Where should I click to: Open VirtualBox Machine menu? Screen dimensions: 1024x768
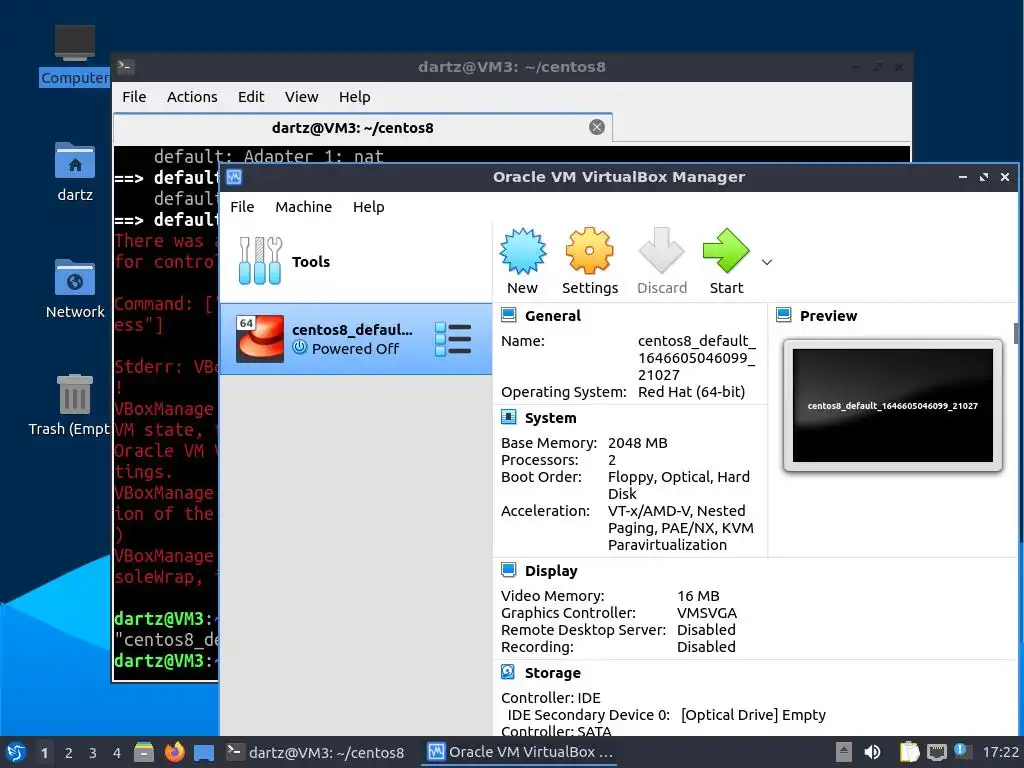303,207
